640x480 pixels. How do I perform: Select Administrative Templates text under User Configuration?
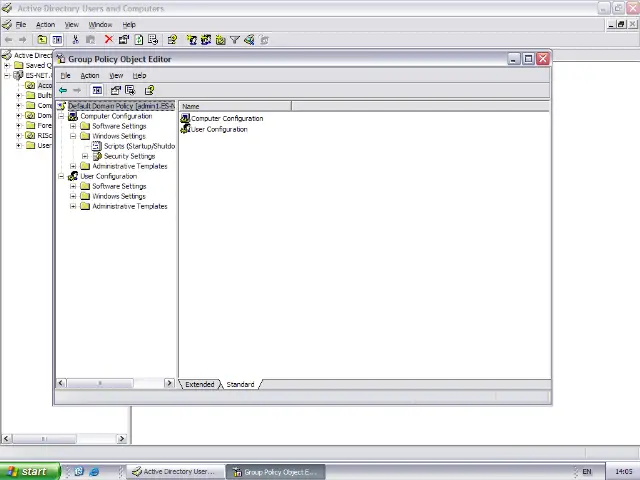point(130,206)
